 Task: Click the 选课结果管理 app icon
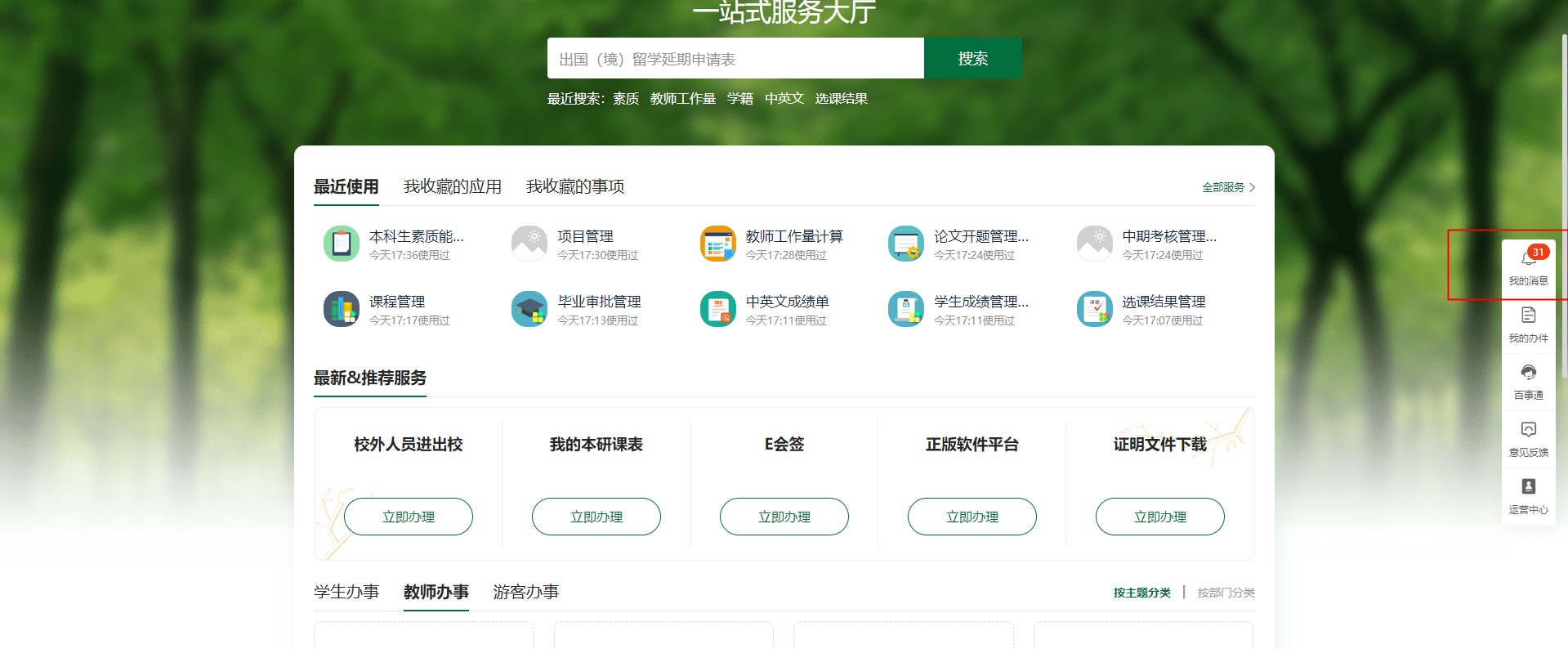(x=1094, y=309)
